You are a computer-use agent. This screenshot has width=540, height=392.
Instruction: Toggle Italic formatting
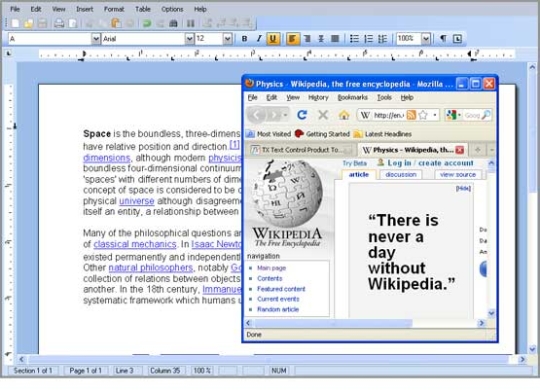point(259,39)
